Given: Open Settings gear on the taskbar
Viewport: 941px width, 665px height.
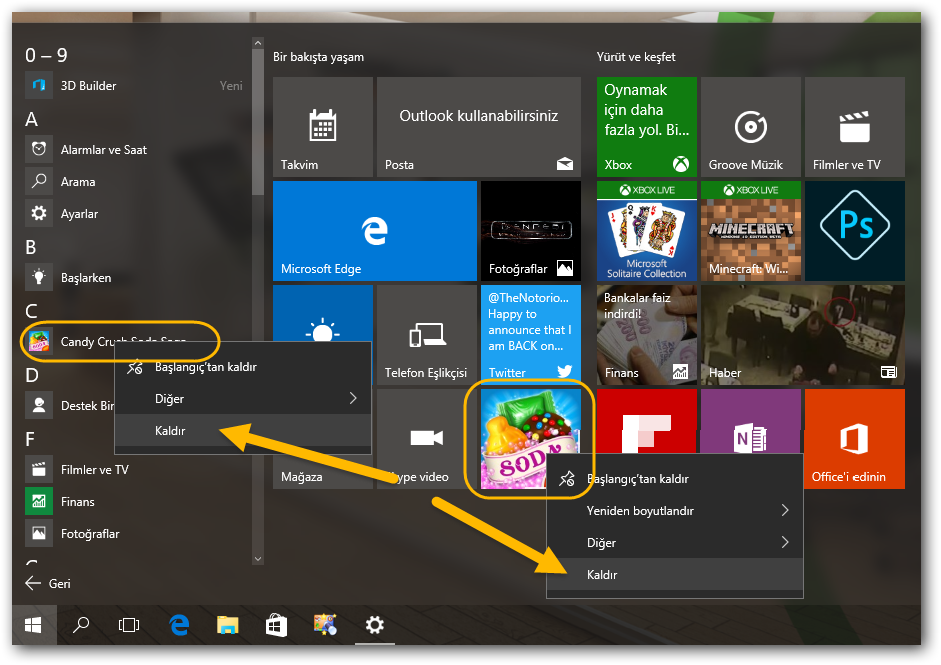Looking at the screenshot, I should coord(375,625).
